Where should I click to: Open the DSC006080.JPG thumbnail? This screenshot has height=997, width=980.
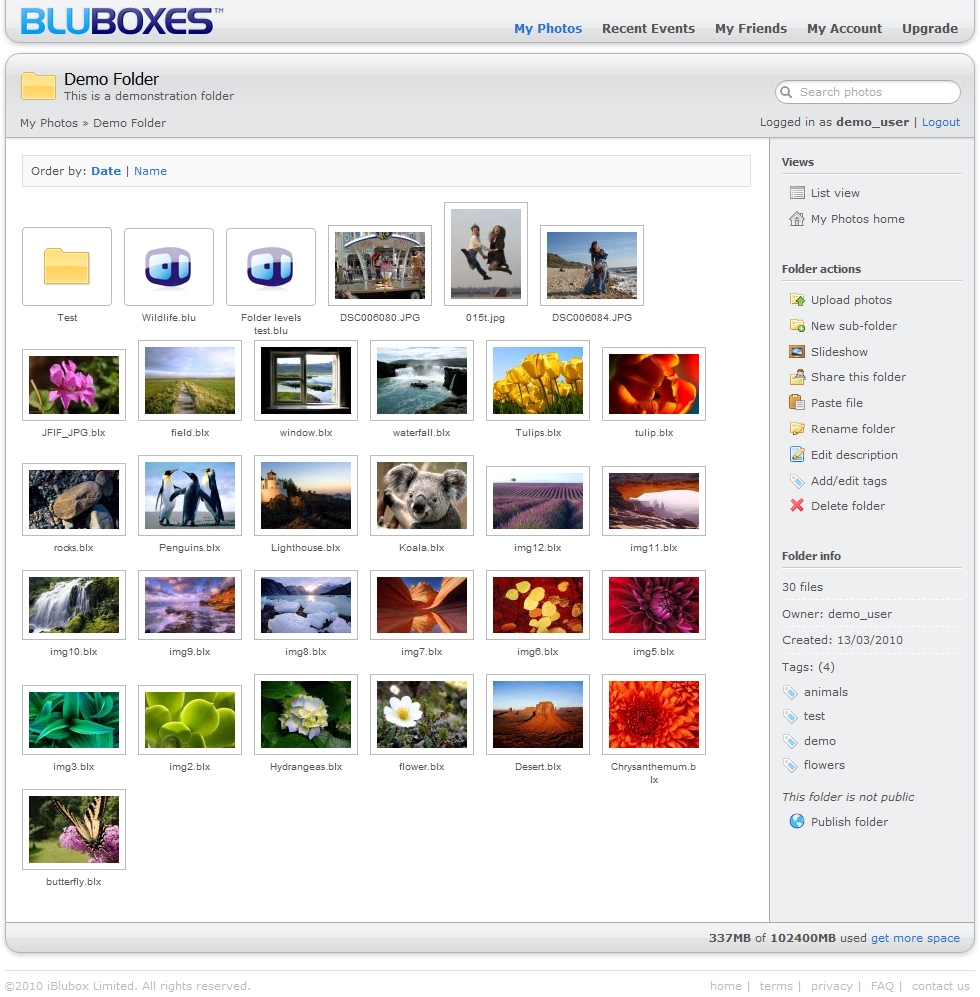[x=380, y=265]
